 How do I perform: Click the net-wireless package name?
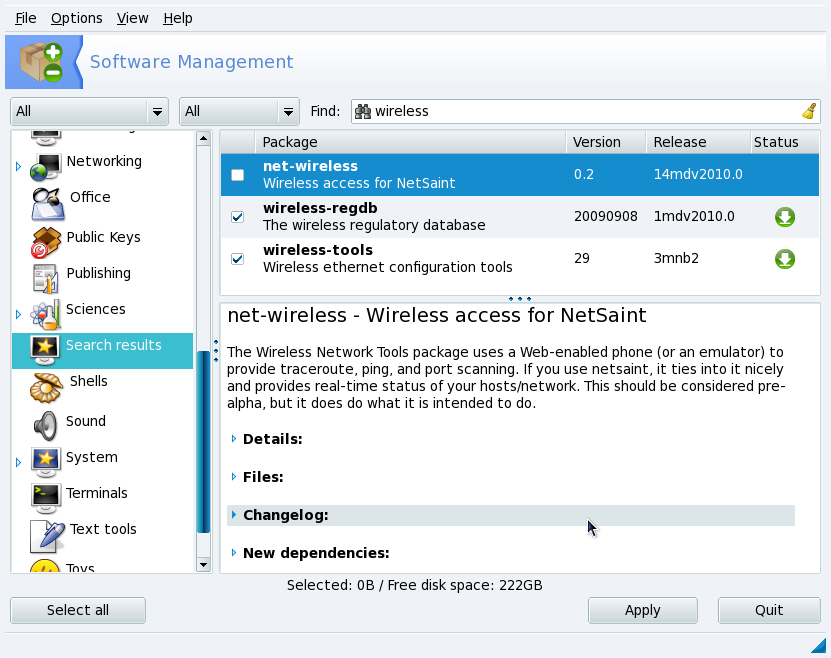point(310,166)
